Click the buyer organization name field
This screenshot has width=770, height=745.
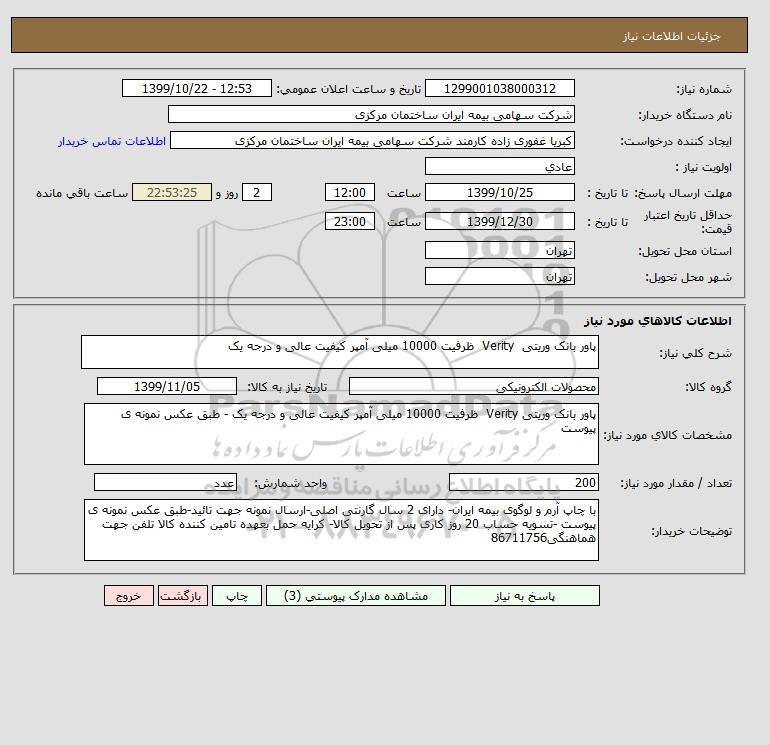pyautogui.click(x=371, y=114)
